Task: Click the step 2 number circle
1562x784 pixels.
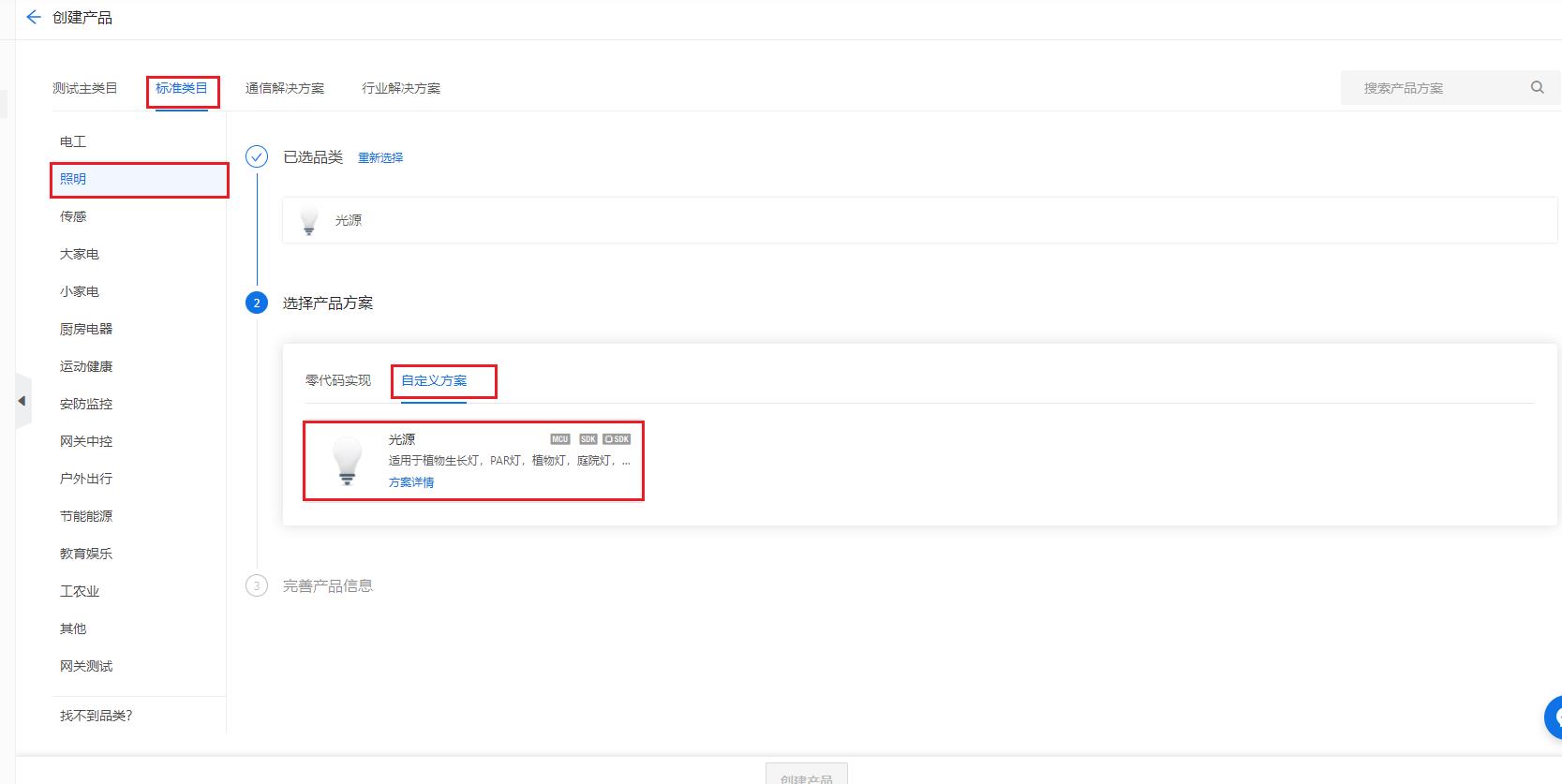Action: (x=257, y=303)
